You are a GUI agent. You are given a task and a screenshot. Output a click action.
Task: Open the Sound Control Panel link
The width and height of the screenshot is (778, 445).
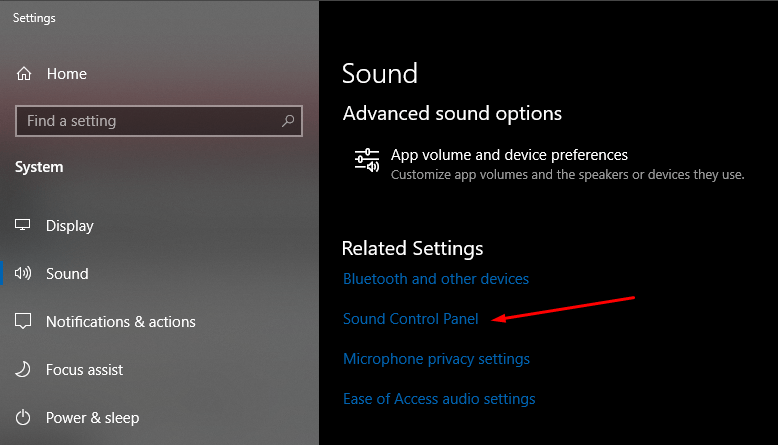tap(411, 319)
